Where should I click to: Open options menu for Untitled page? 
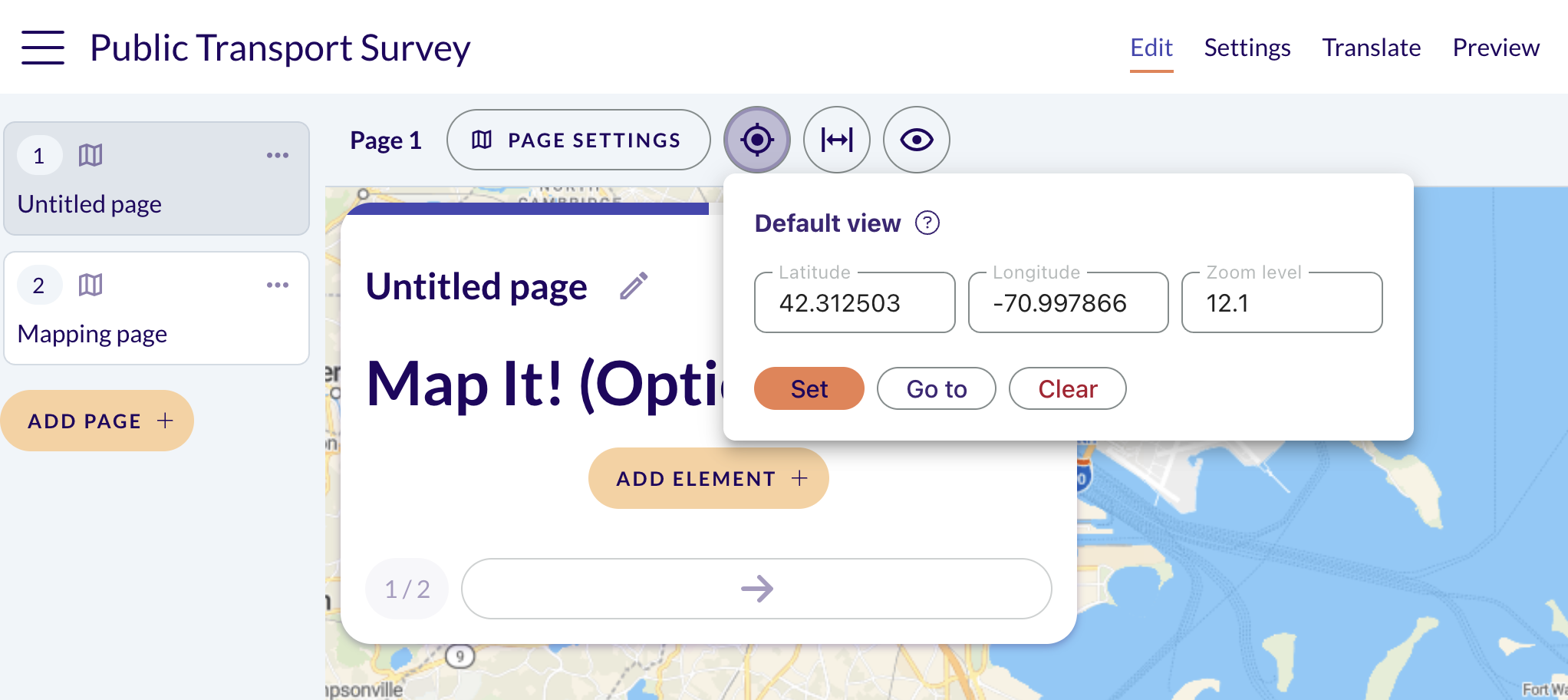278,155
